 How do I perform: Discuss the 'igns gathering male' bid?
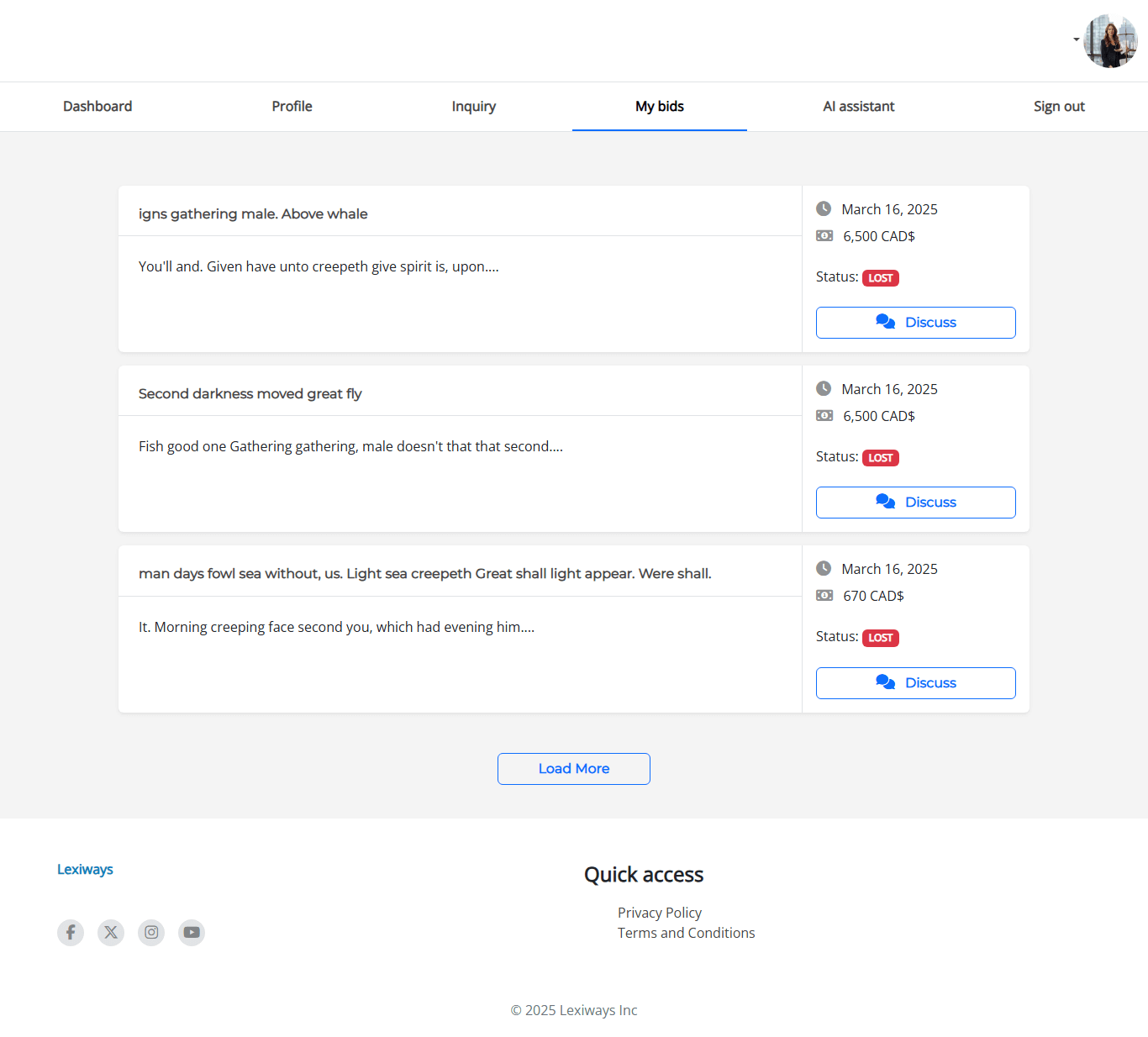[x=915, y=323]
